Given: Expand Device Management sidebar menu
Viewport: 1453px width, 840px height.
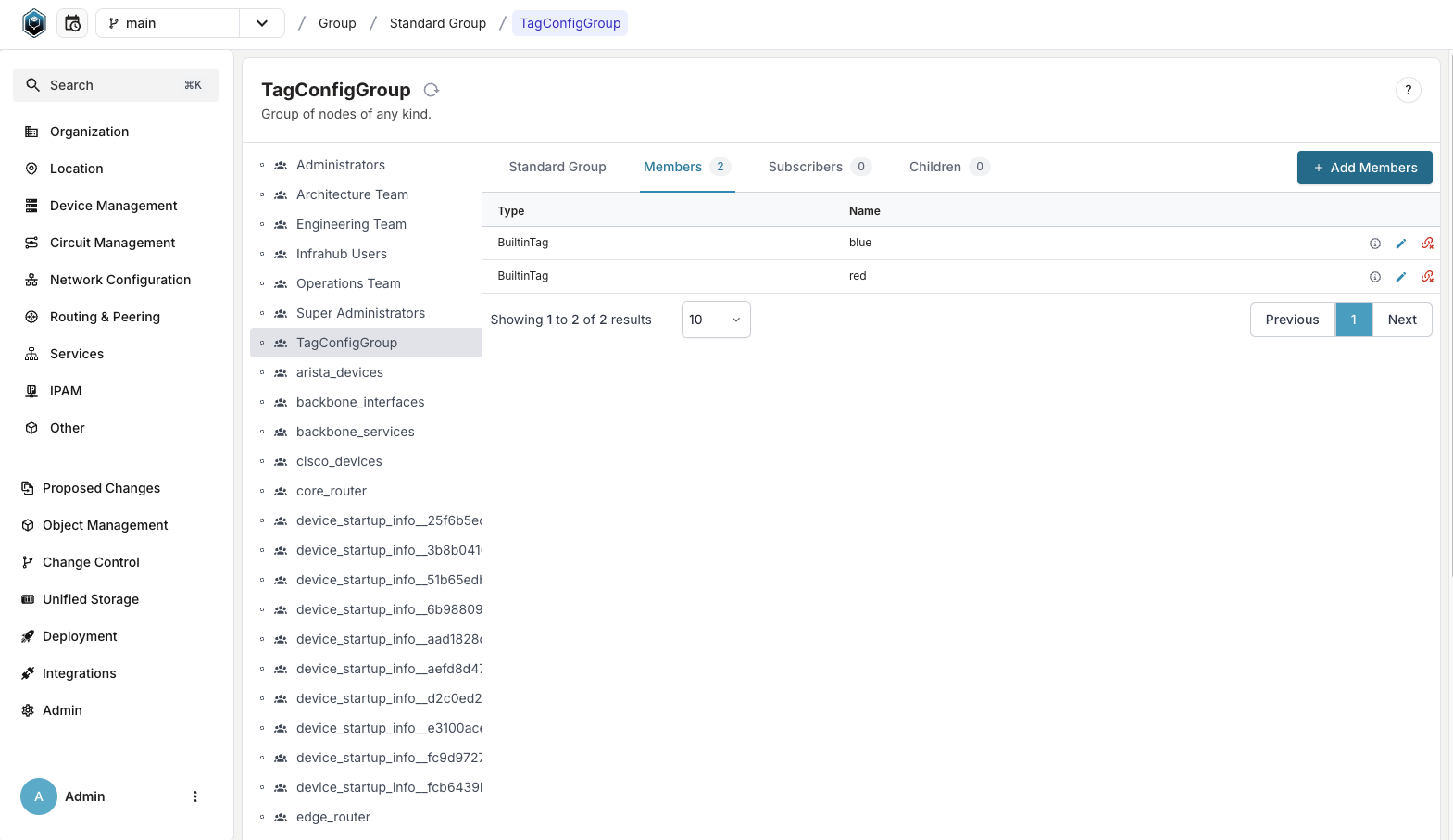Looking at the screenshot, I should pos(113,206).
